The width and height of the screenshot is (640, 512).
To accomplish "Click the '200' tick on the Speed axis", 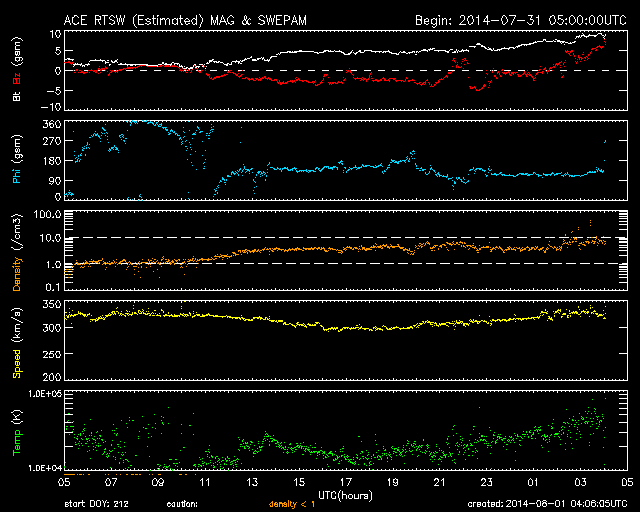I will pos(52,376).
